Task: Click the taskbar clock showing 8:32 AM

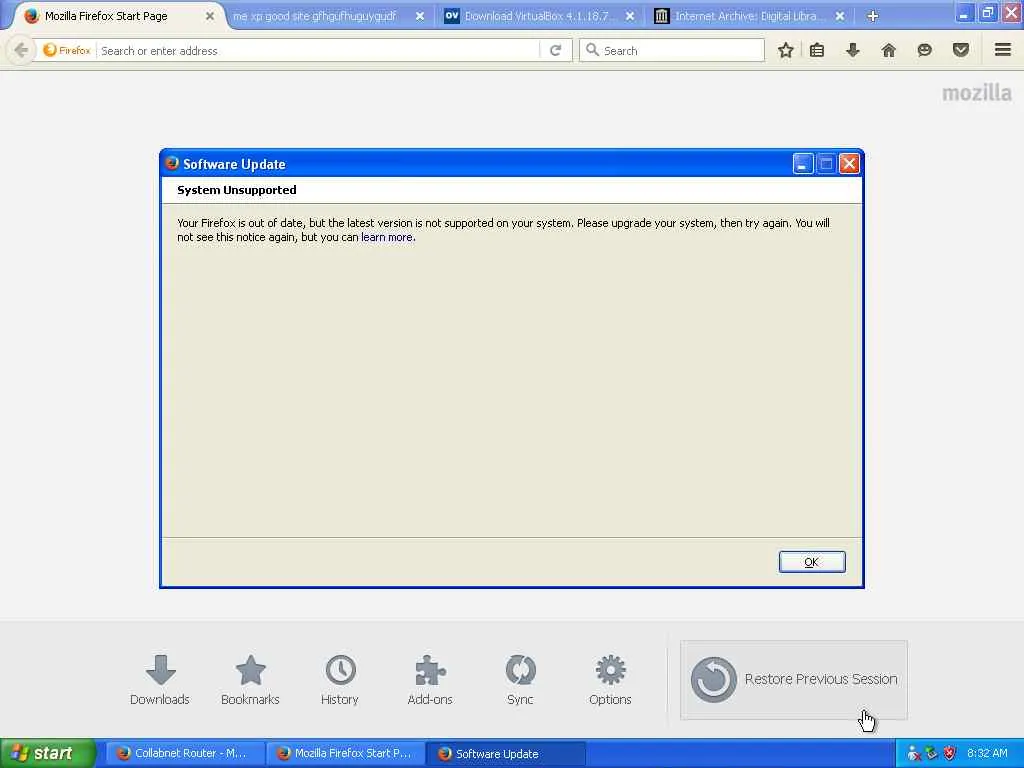Action: pyautogui.click(x=987, y=753)
